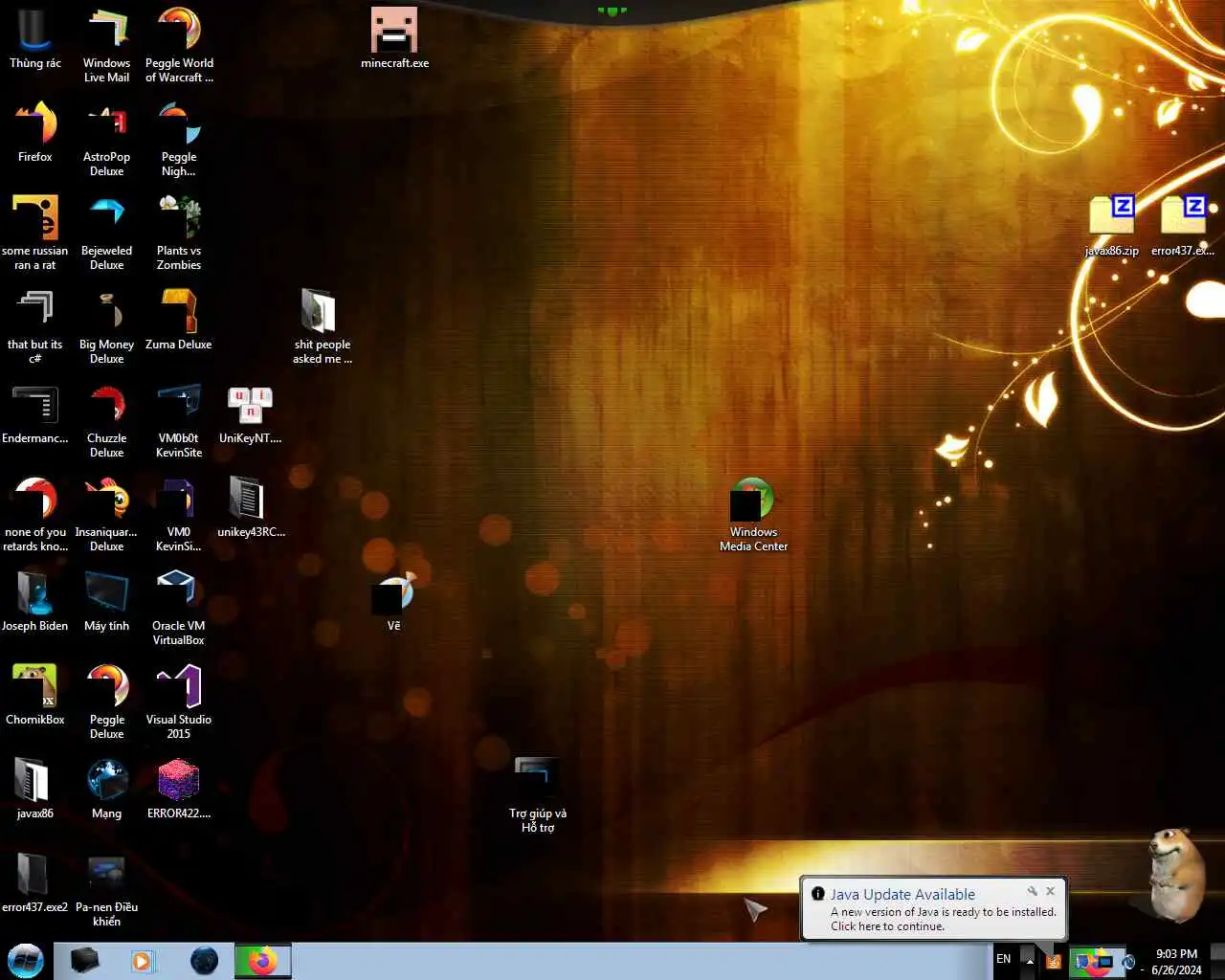Click the EN language indicator
Screen dimensions: 1225x980
(x=1003, y=959)
